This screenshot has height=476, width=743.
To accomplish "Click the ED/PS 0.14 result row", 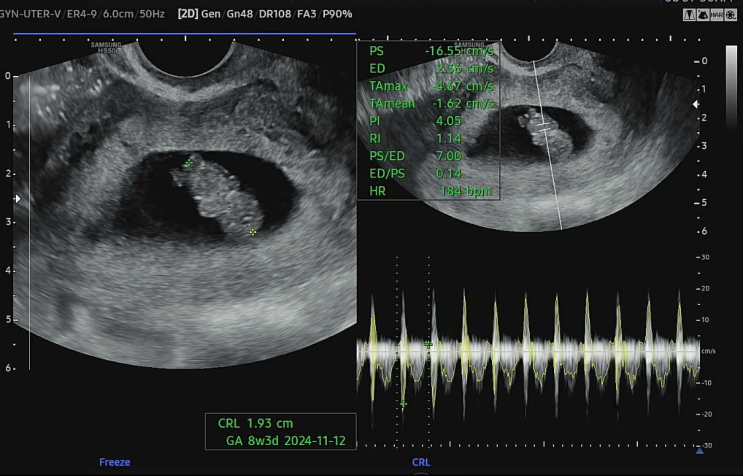I will tap(415, 173).
